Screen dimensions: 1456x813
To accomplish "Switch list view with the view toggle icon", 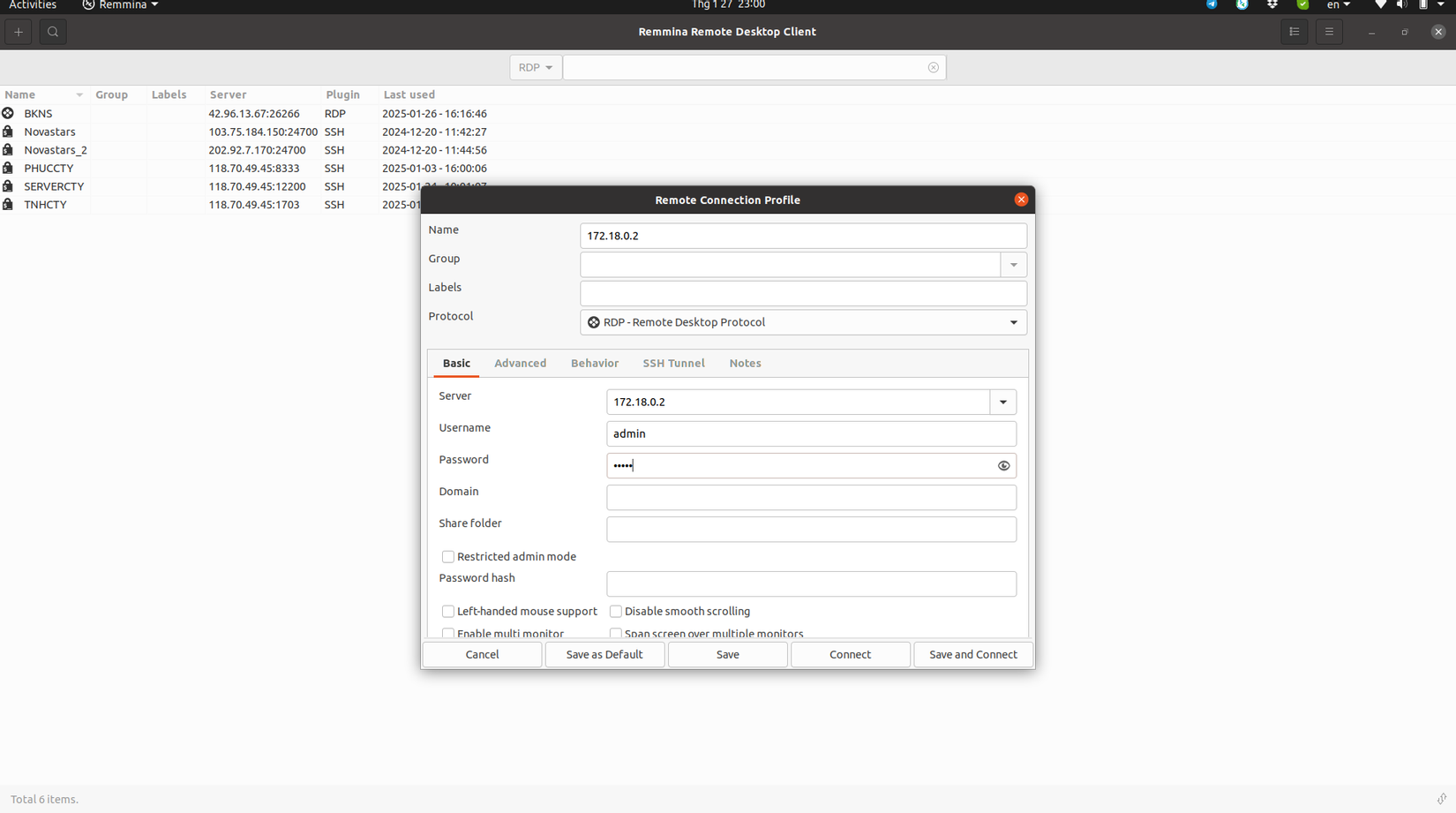I will (x=1295, y=32).
